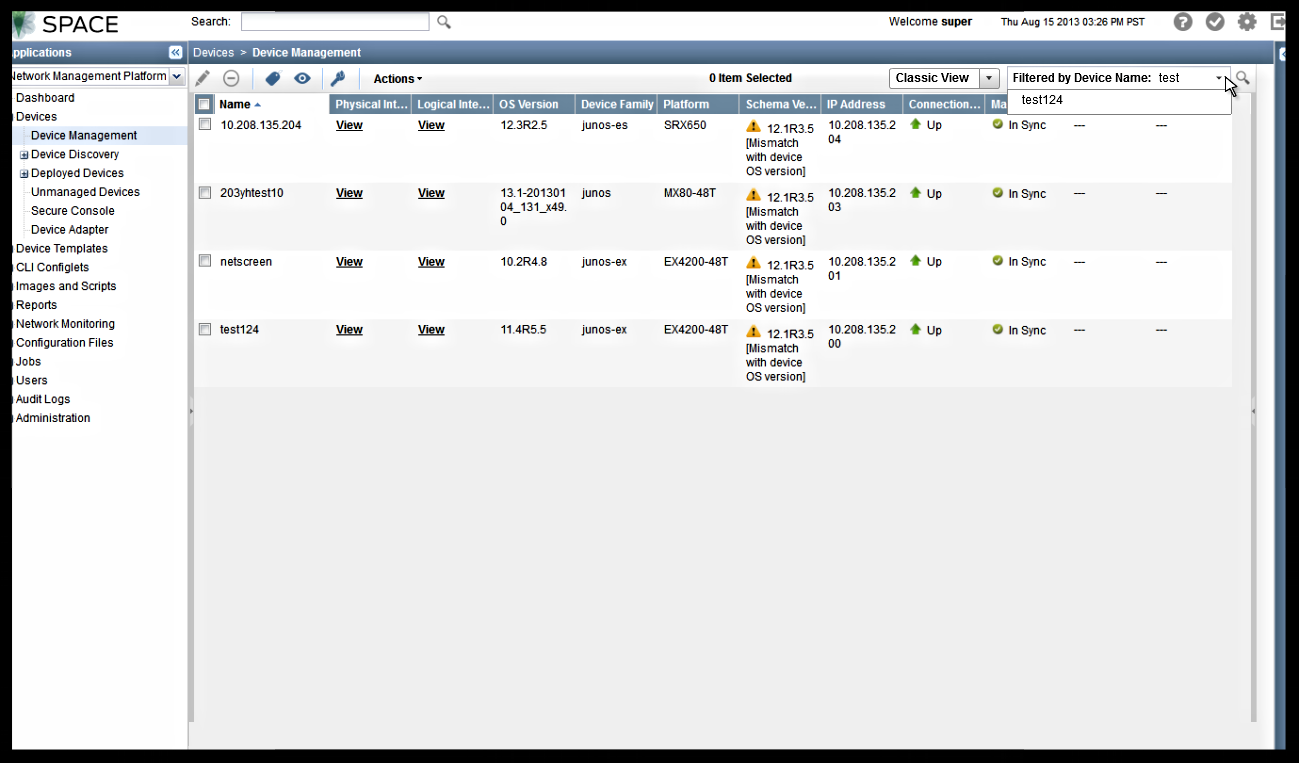Viewport: 1299px width, 763px height.
Task: Click the delete minus circle icon
Action: point(231,78)
